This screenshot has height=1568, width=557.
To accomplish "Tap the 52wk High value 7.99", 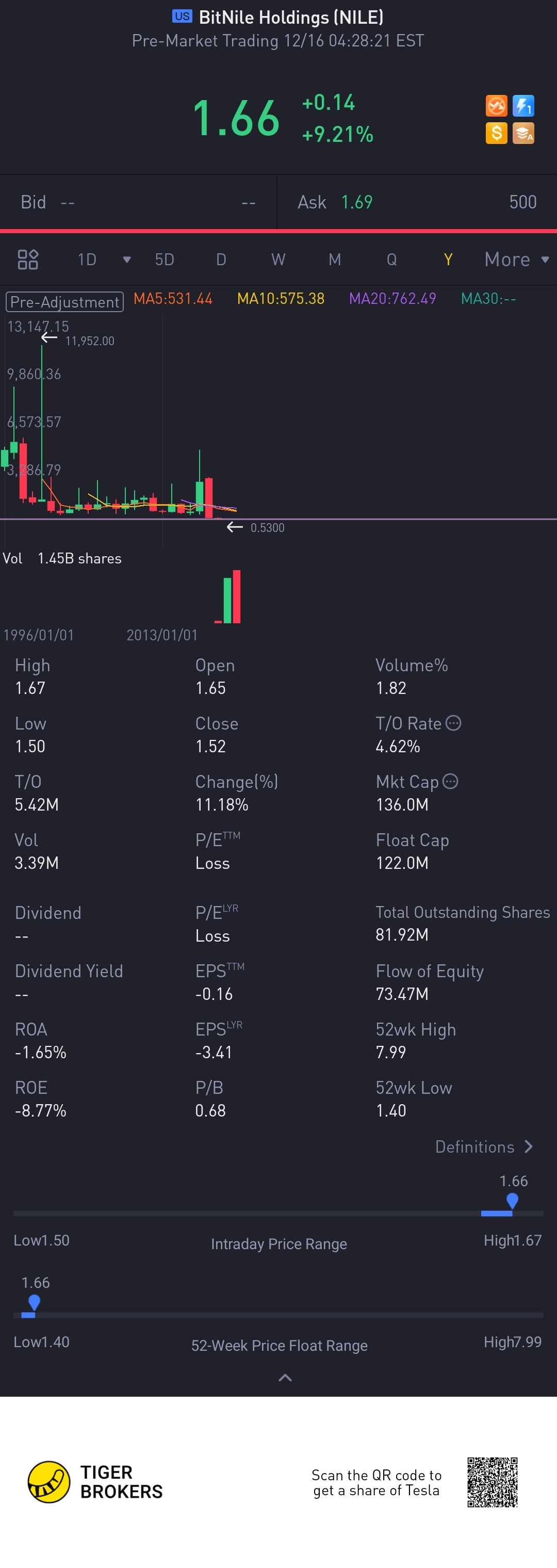I will pyautogui.click(x=391, y=1052).
